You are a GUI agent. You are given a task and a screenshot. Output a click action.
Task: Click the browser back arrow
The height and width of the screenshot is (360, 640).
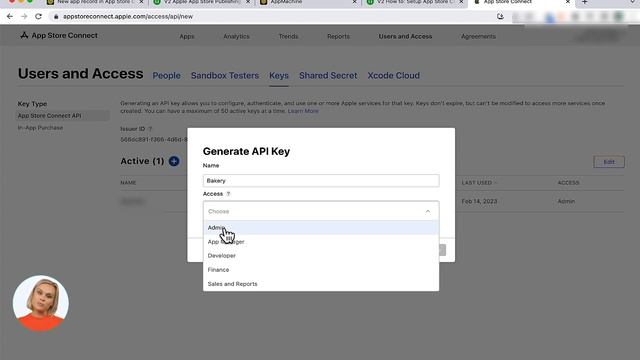coord(10,16)
